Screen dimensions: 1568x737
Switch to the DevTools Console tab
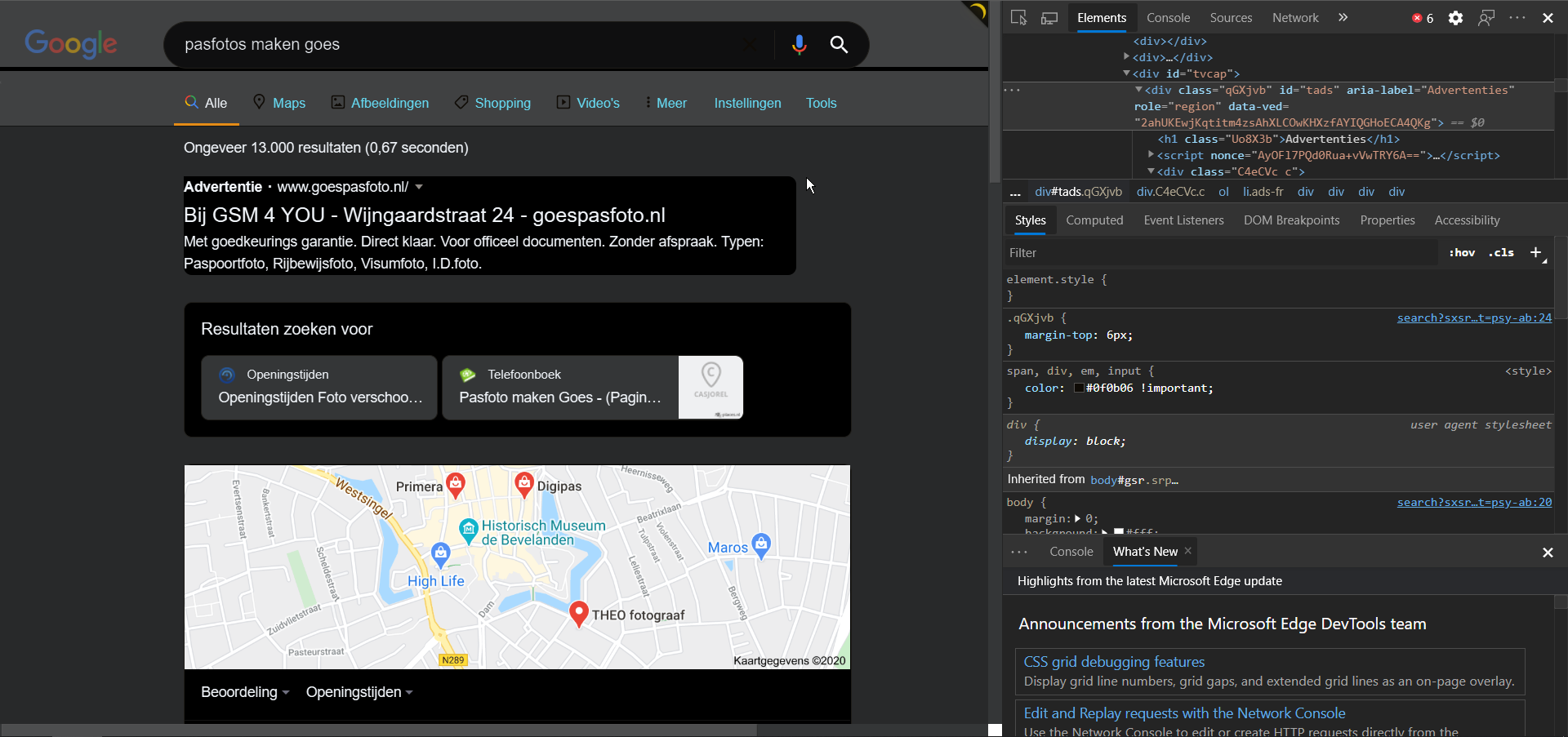pyautogui.click(x=1168, y=18)
